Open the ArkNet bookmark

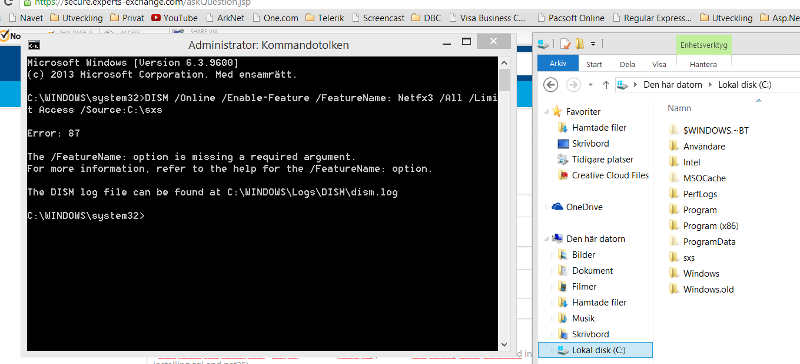click(x=225, y=18)
